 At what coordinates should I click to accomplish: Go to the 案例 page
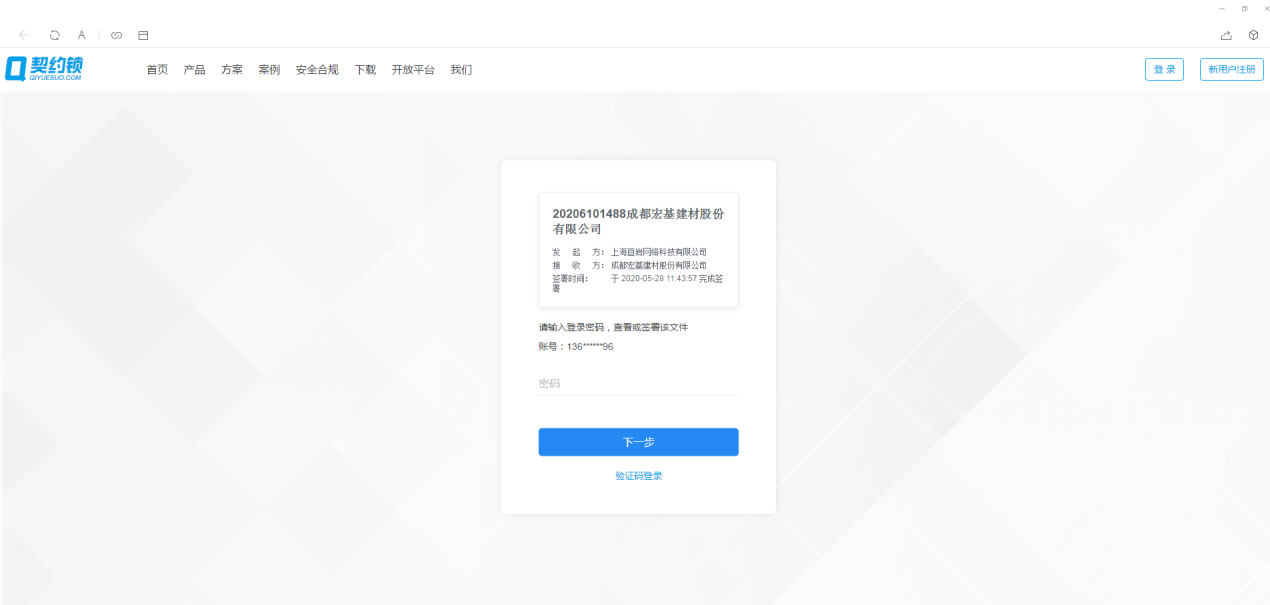click(x=269, y=70)
